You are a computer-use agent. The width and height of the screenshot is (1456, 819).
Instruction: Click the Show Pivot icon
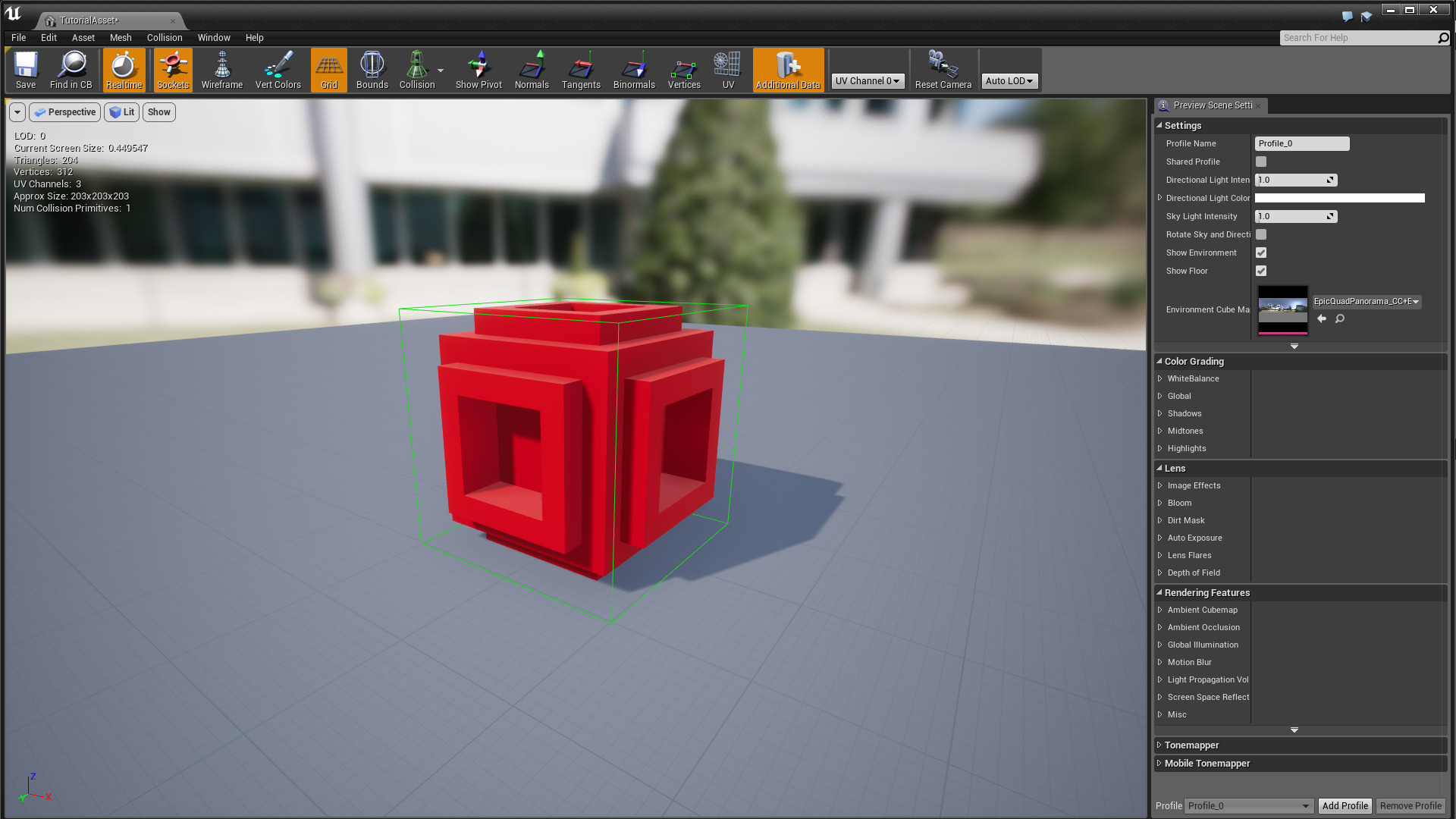pos(479,70)
